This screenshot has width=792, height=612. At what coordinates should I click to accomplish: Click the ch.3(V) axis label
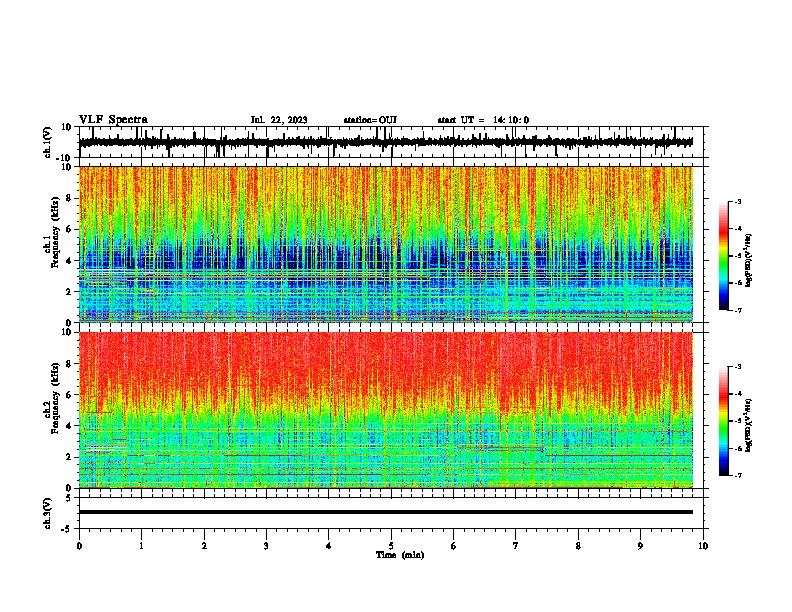pyautogui.click(x=47, y=513)
